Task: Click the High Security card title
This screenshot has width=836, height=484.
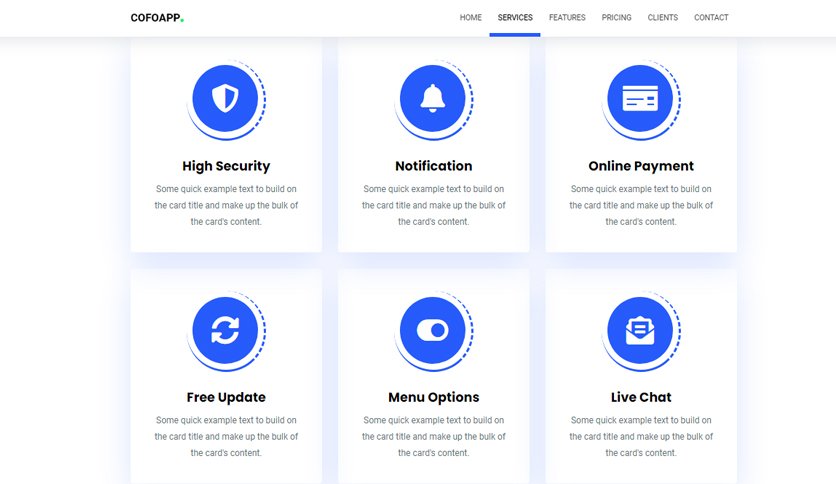Action: pos(226,166)
